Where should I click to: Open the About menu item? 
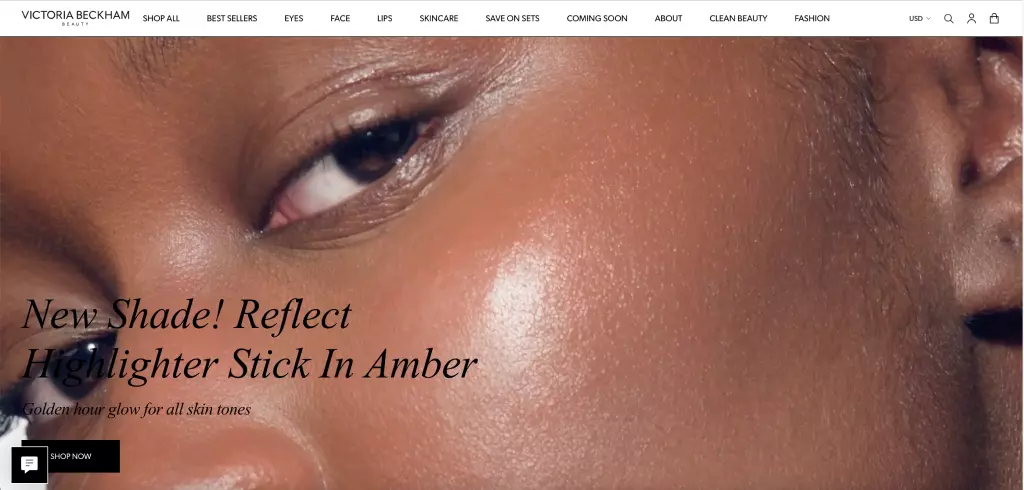pos(669,19)
